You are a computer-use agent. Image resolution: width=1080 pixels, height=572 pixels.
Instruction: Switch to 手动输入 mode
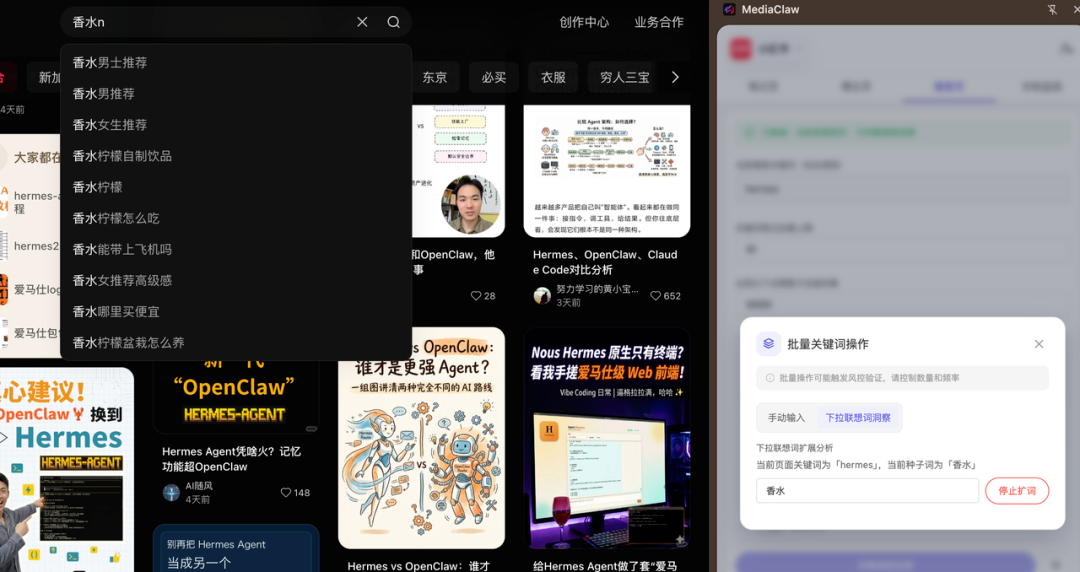click(787, 418)
